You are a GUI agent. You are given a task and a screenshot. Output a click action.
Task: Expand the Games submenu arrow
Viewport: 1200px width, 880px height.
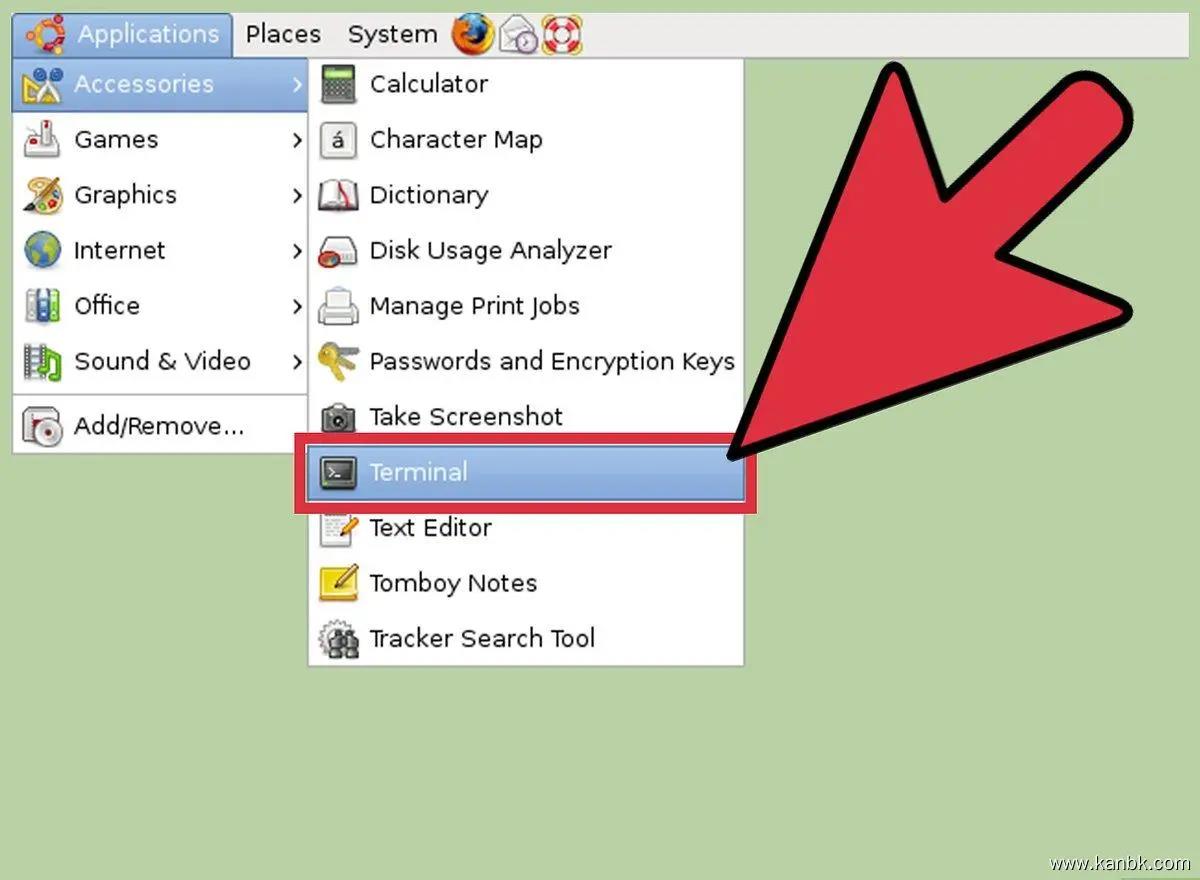tap(296, 140)
